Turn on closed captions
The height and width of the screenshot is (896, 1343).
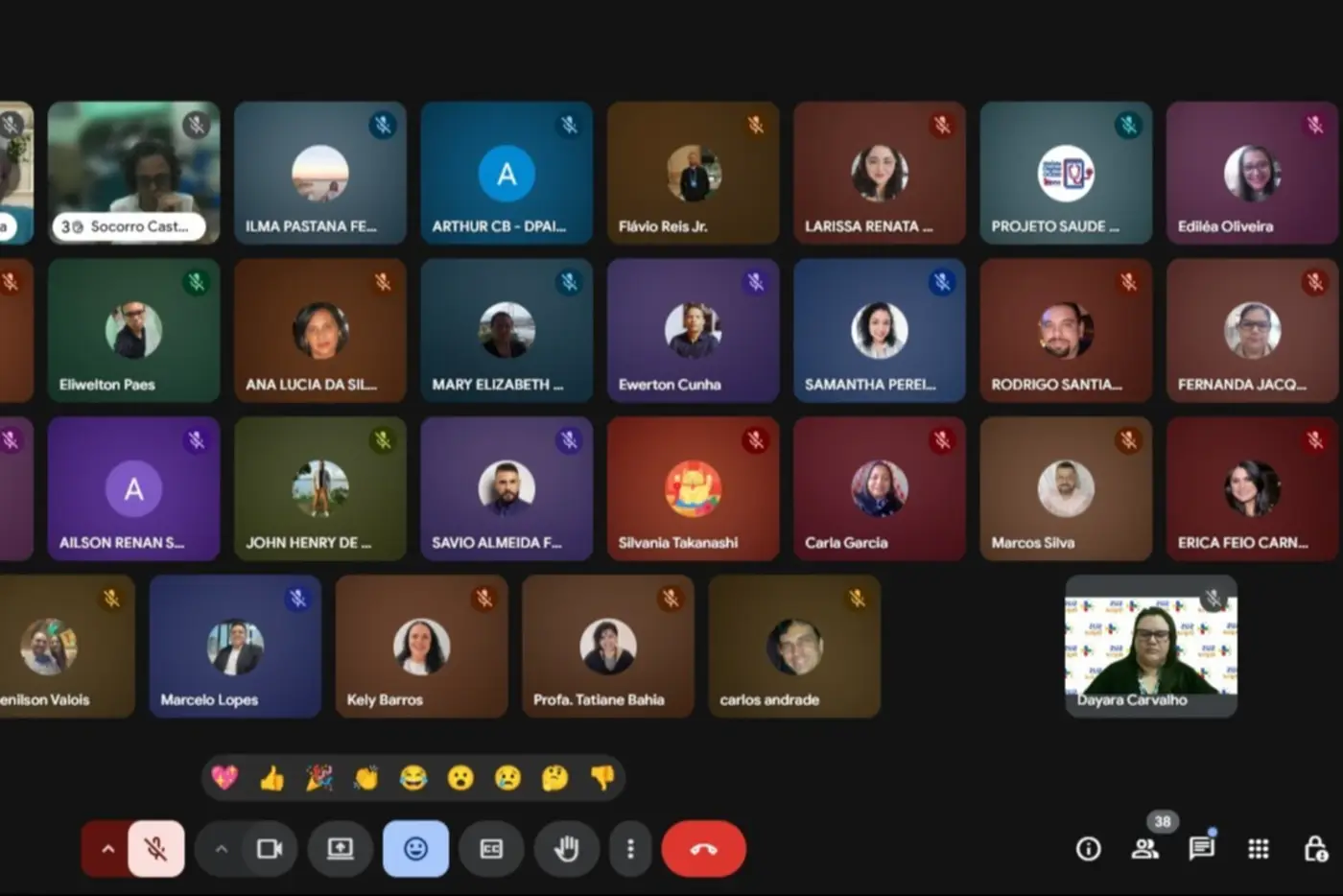(491, 849)
